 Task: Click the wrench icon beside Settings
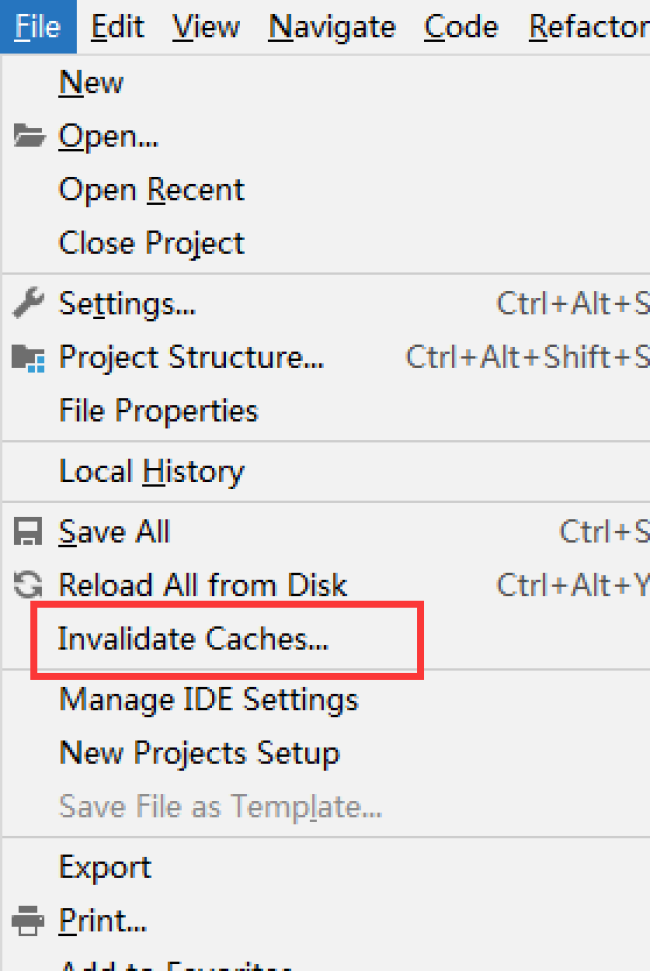[x=29, y=303]
